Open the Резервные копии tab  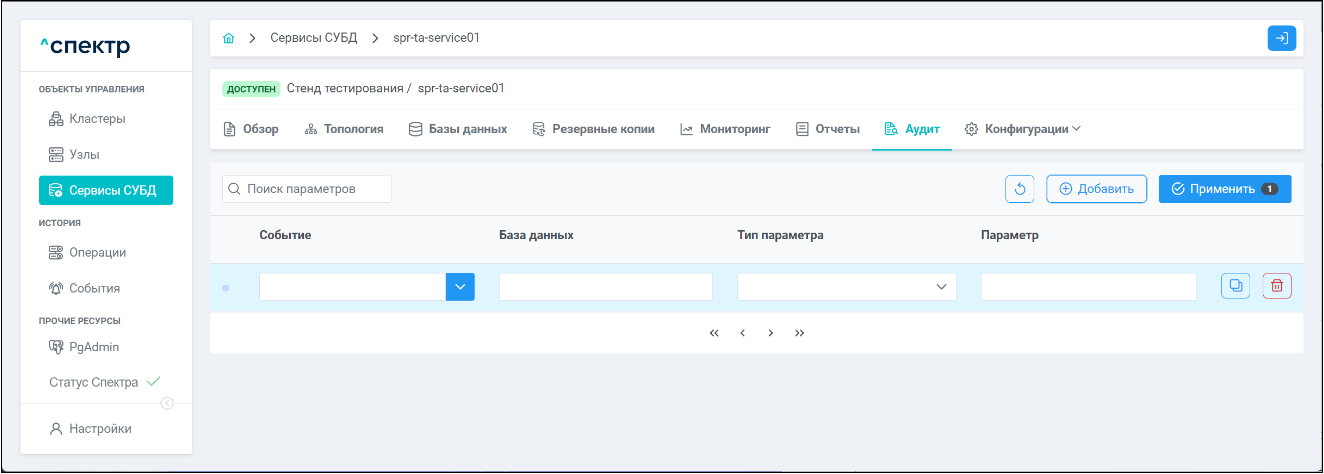tap(593, 129)
